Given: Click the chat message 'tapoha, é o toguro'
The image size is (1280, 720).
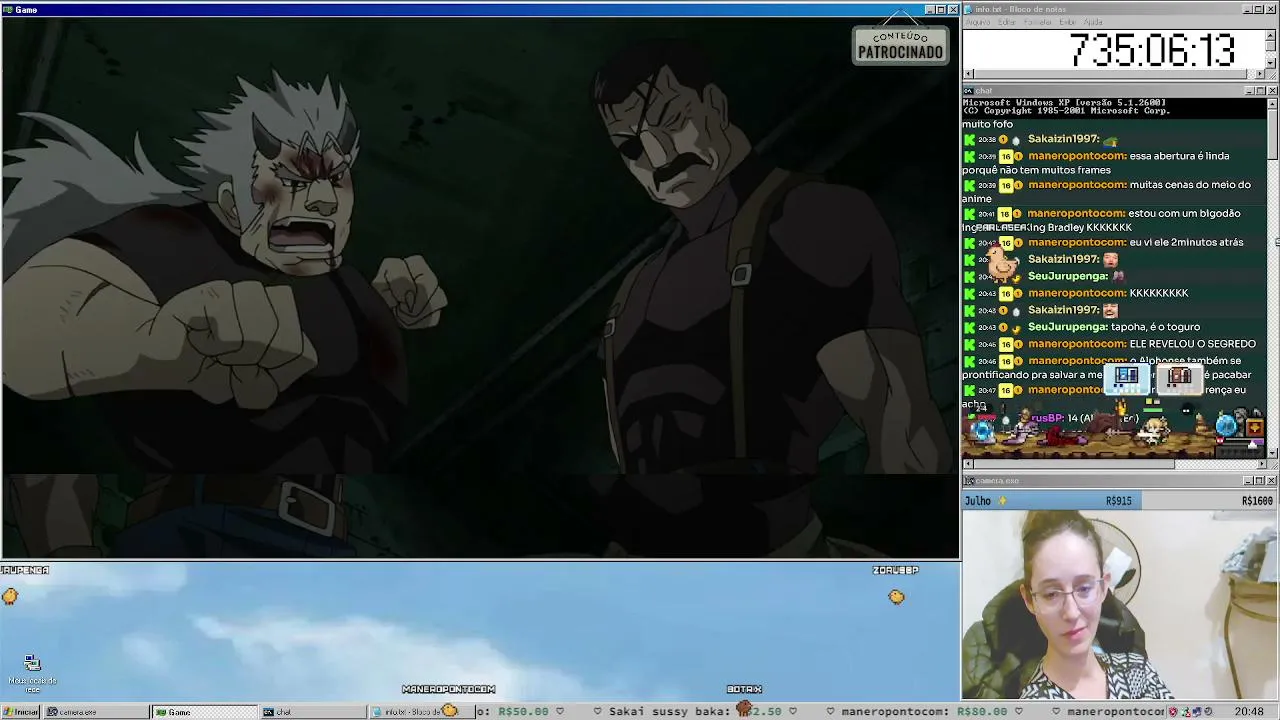Looking at the screenshot, I should point(1155,327).
